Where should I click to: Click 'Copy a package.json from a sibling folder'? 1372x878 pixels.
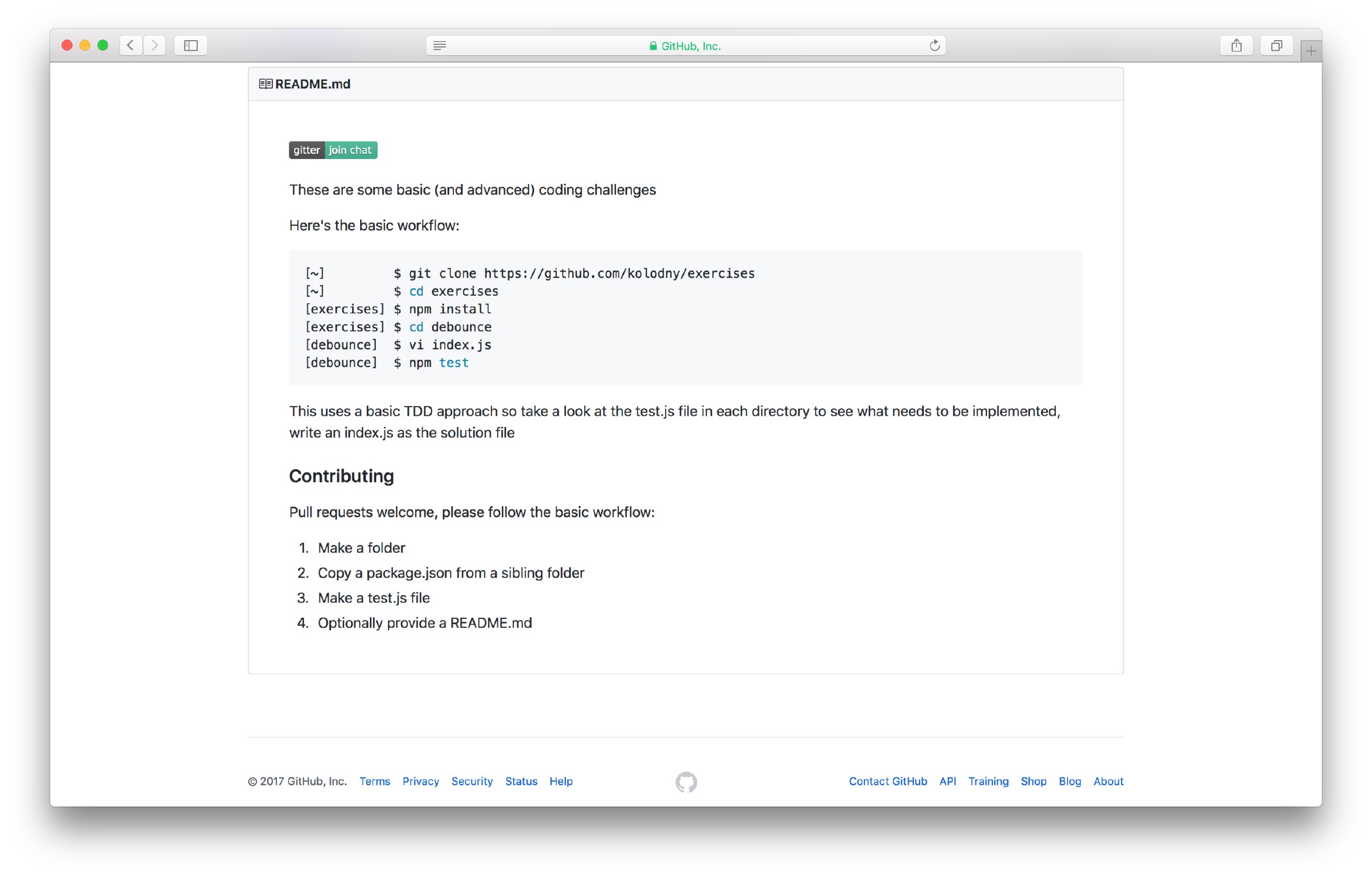pos(451,573)
